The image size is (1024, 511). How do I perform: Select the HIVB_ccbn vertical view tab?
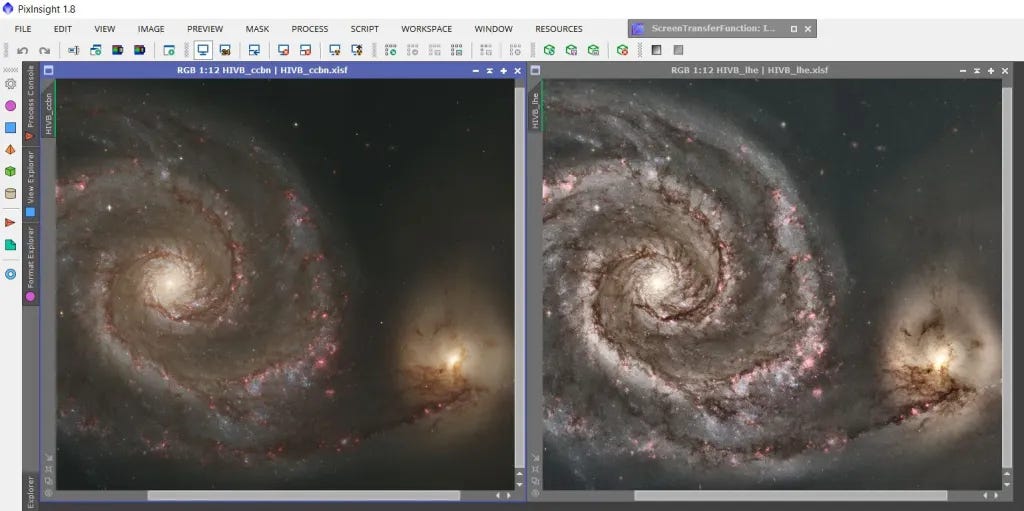[x=48, y=108]
